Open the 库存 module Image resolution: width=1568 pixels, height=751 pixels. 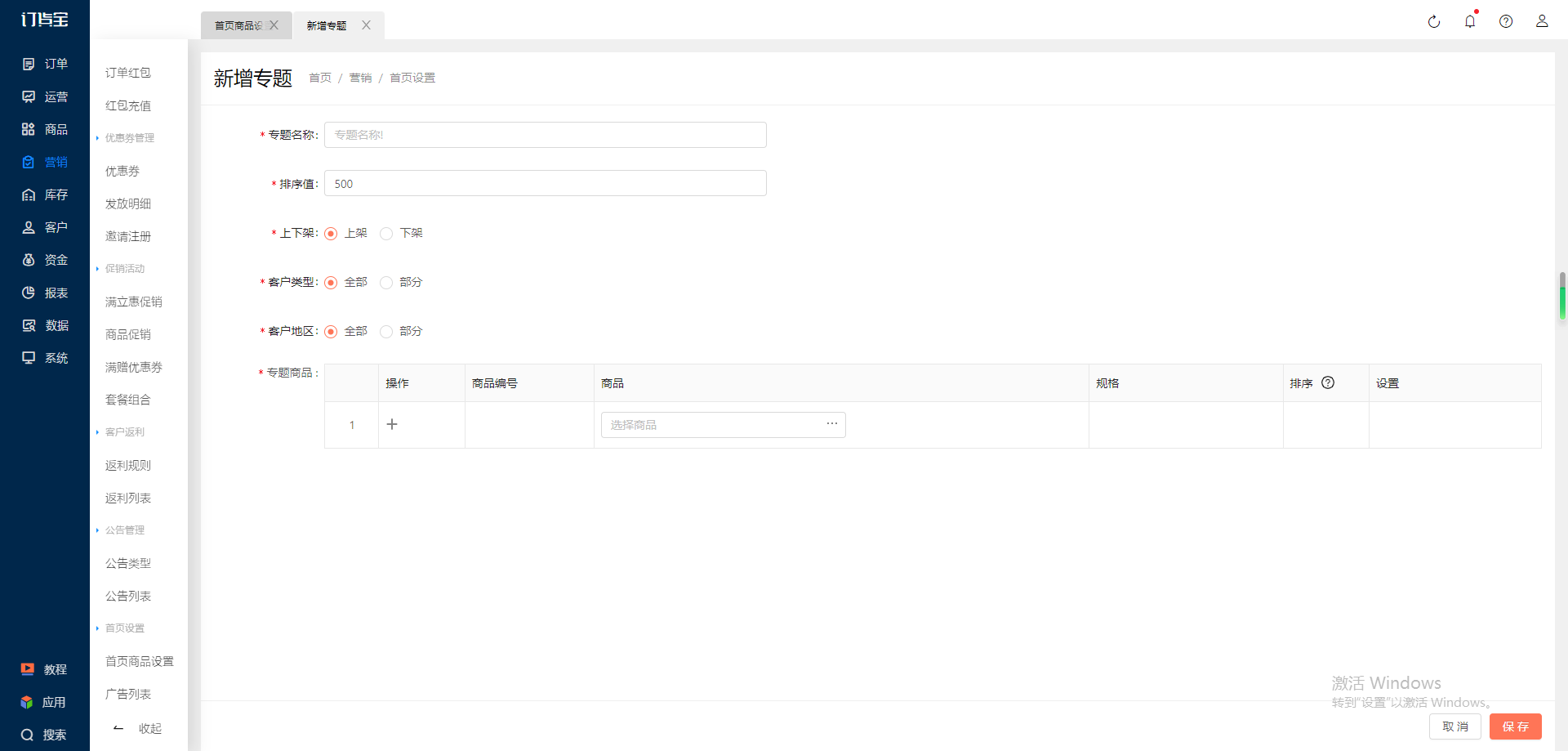click(45, 194)
